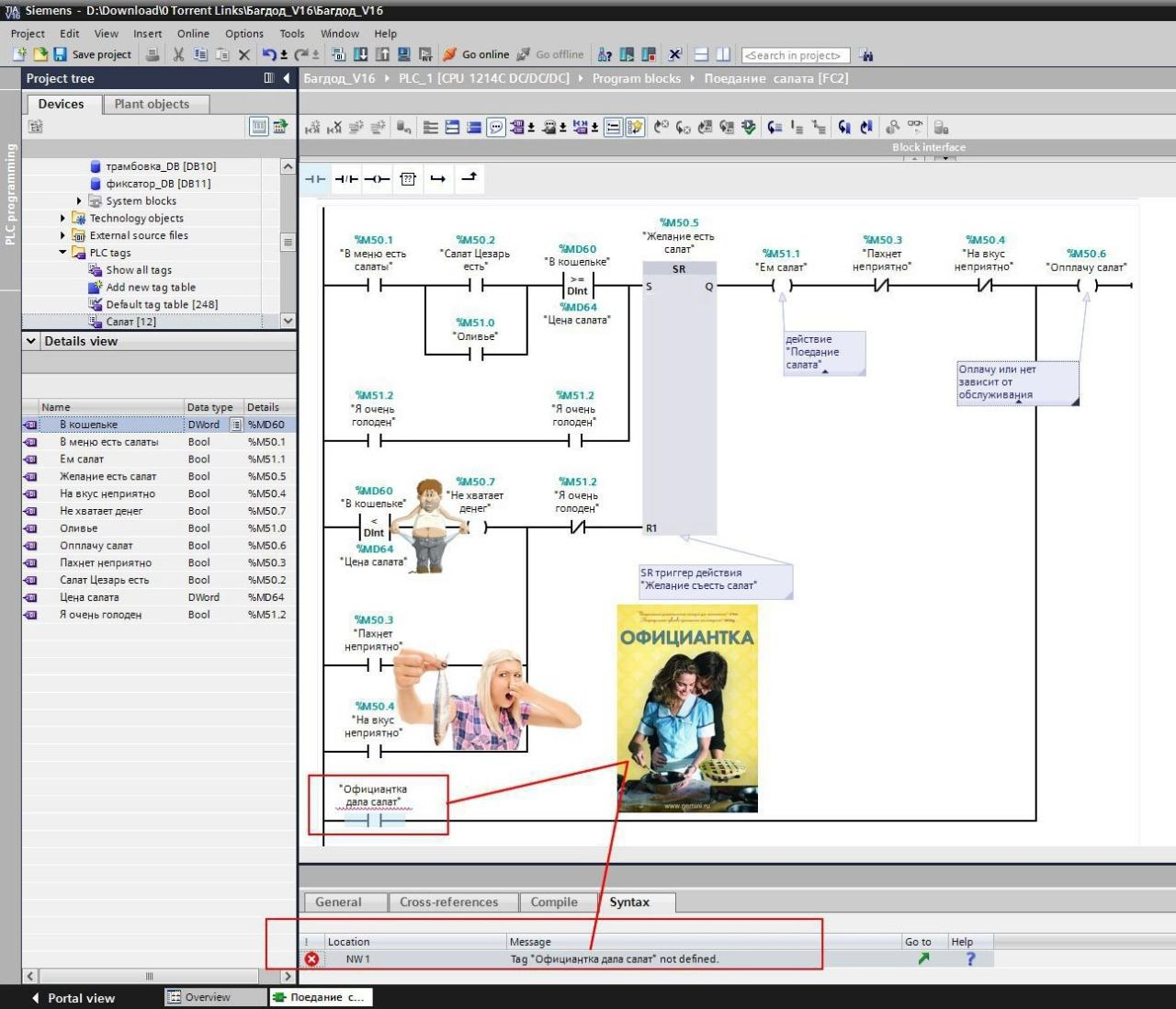Click the Search in project field
This screenshot has height=1009, width=1176.
coord(795,55)
